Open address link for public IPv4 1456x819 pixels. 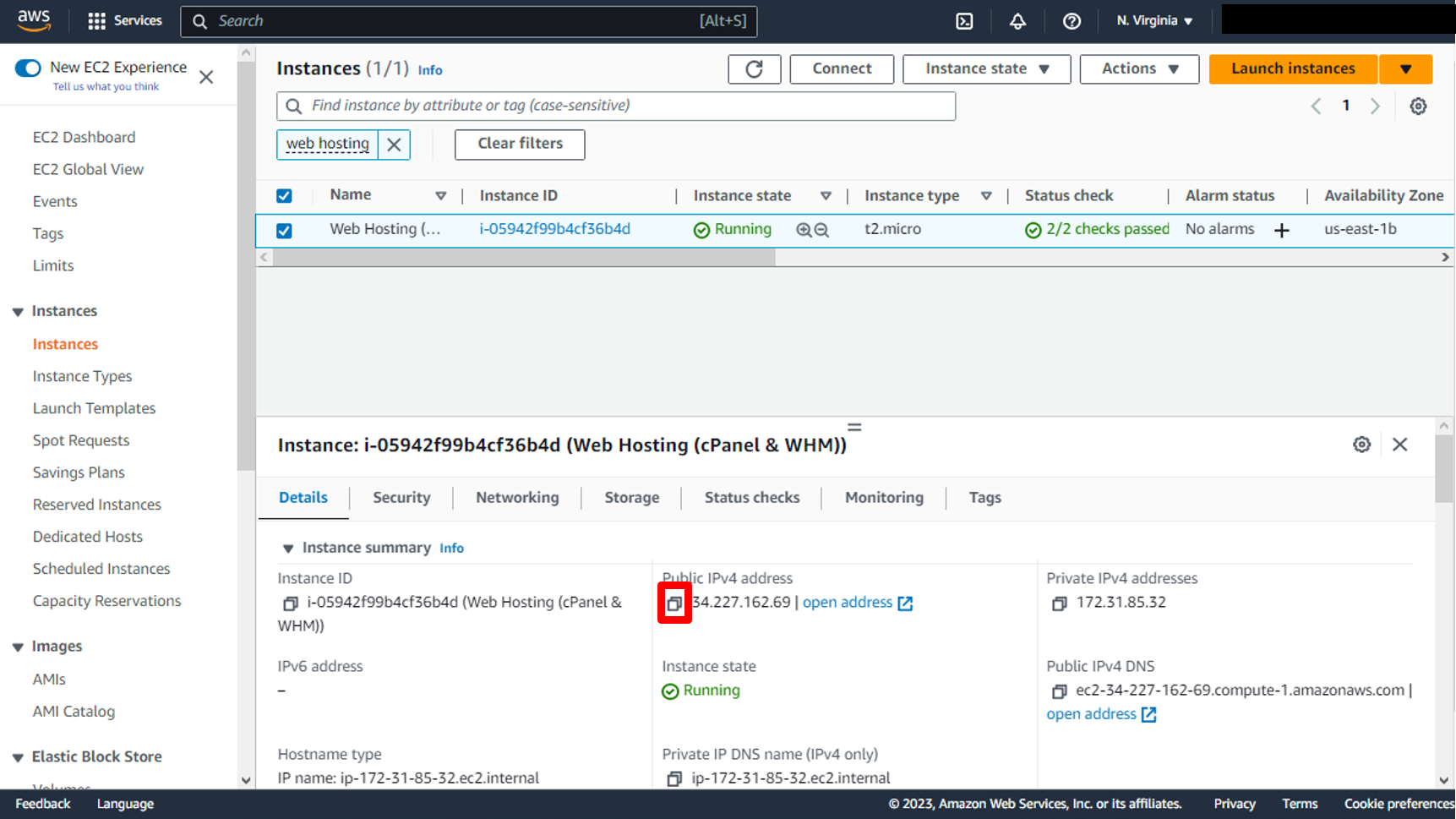(x=857, y=603)
